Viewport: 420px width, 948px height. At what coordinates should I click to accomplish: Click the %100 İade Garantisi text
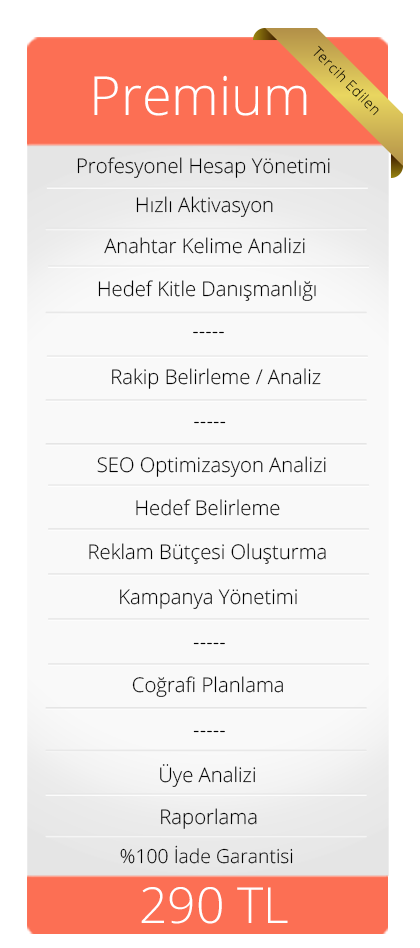(207, 856)
